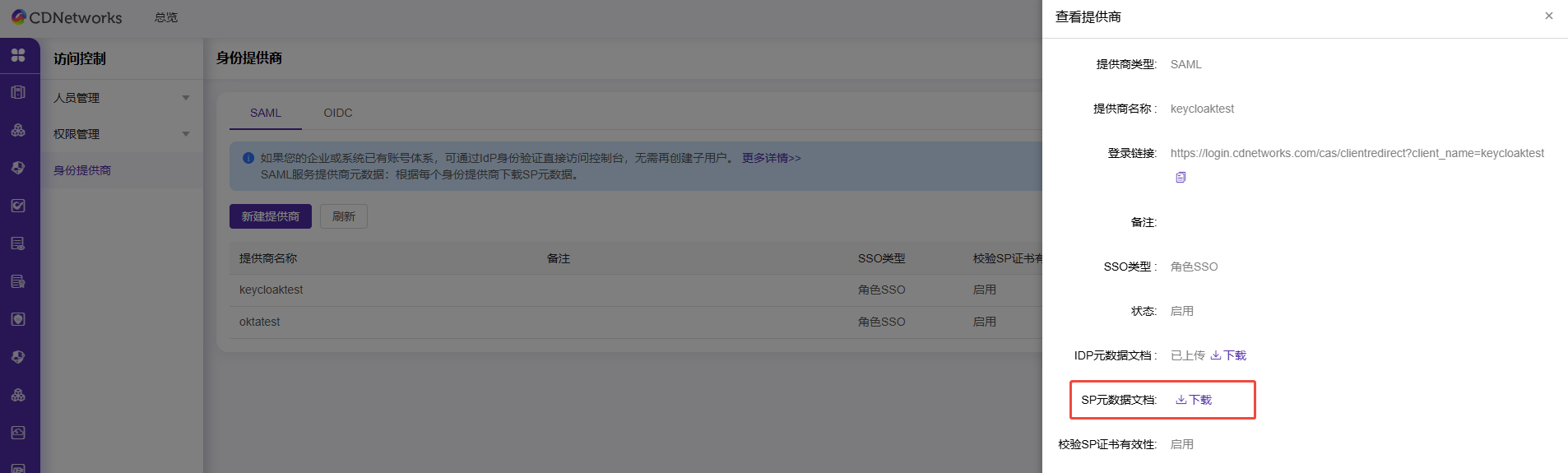Select the keycloaktest row name

coord(271,290)
